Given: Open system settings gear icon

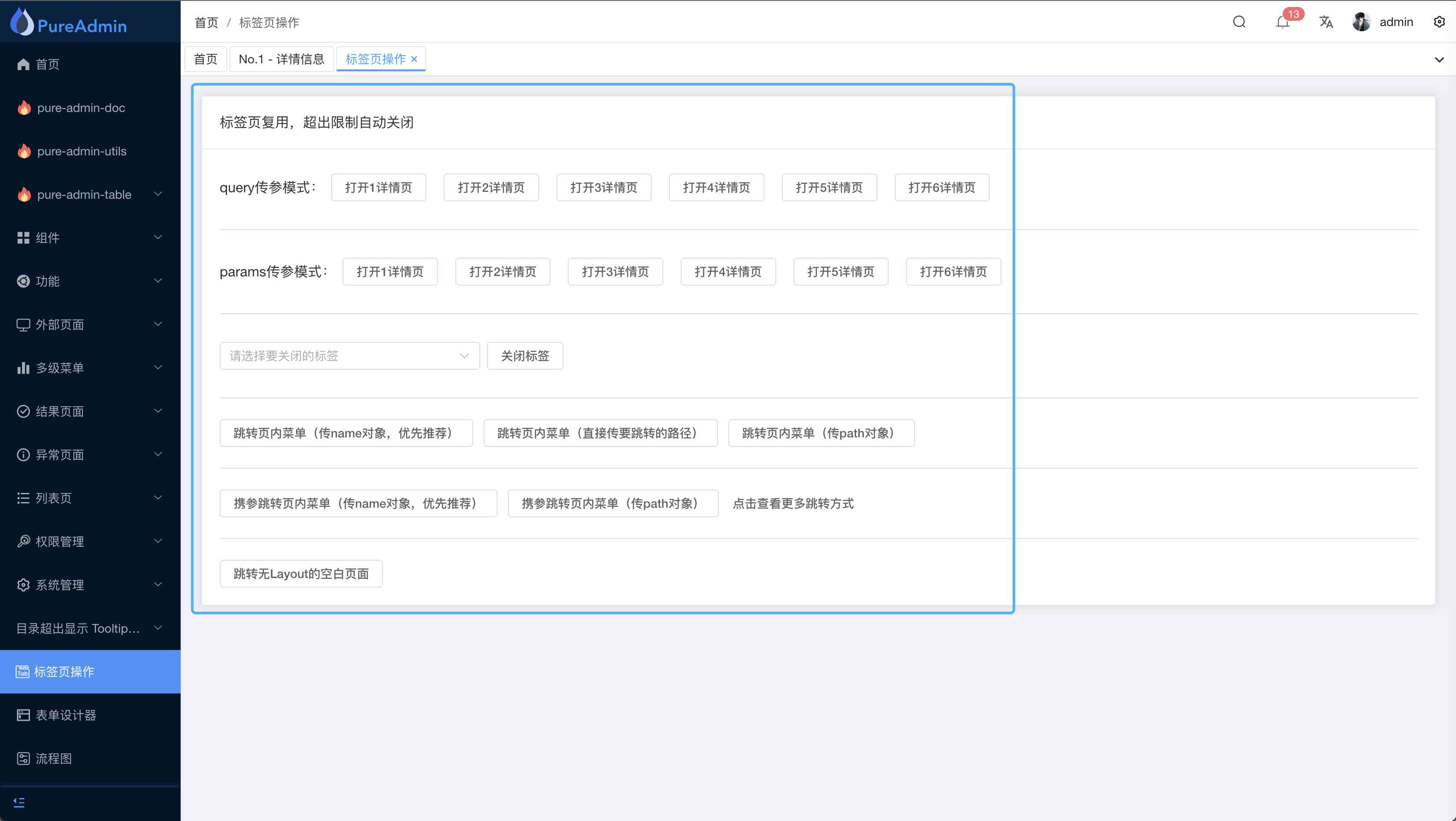Looking at the screenshot, I should click(x=1439, y=22).
